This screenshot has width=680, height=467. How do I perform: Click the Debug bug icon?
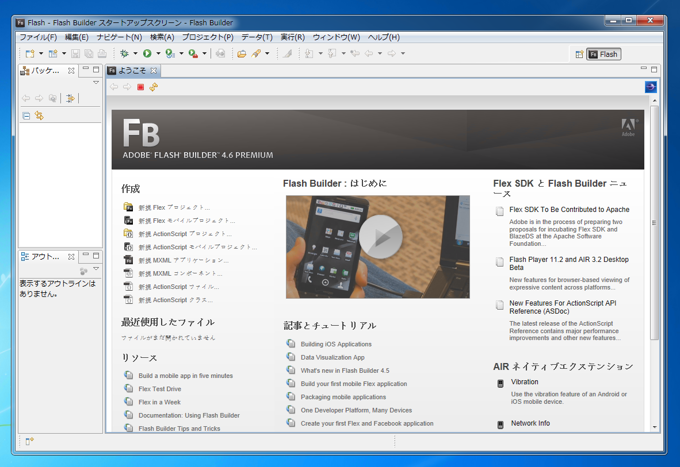[124, 53]
